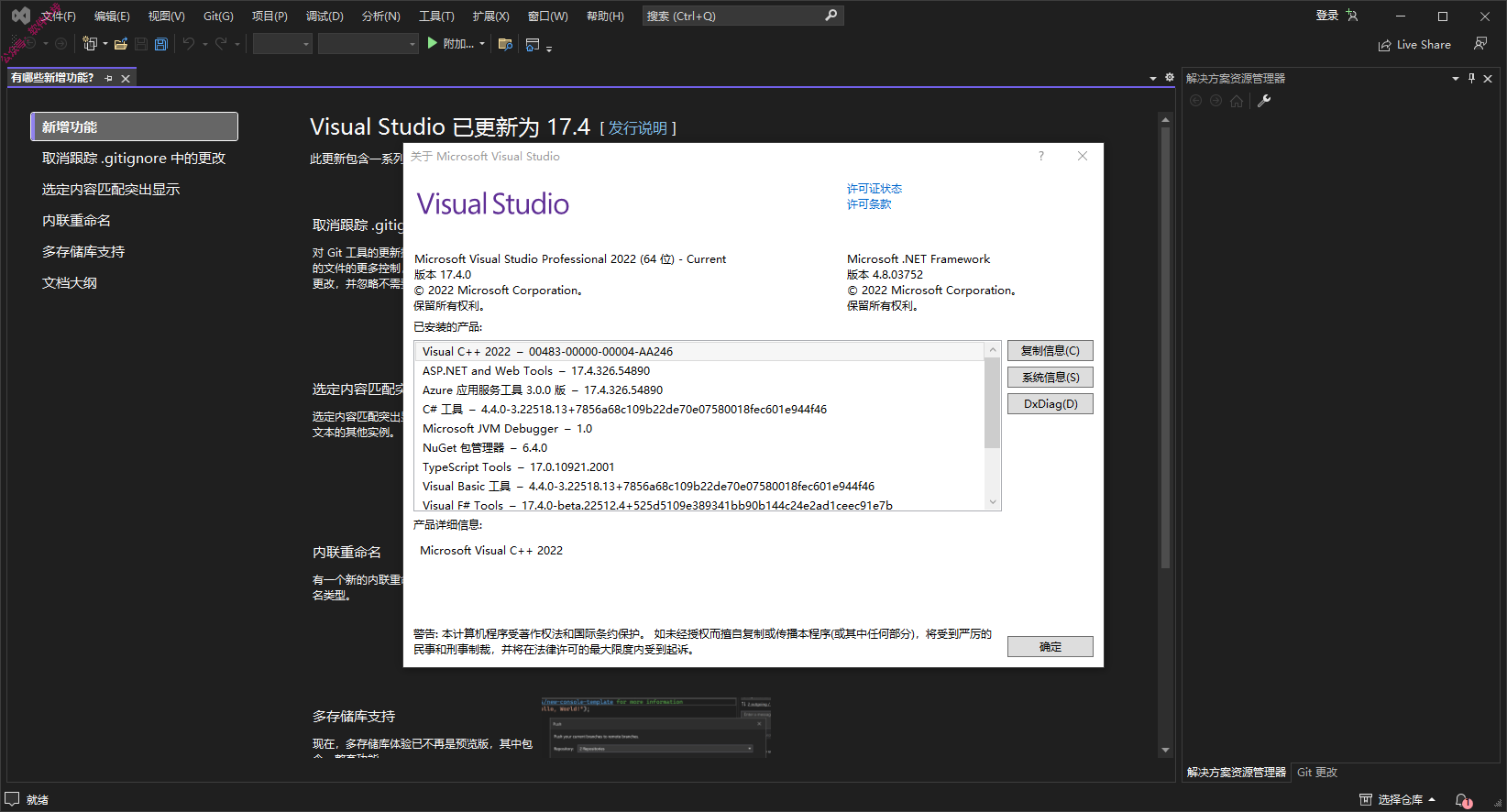This screenshot has width=1507, height=812.
Task: Open the 许可证状态 link
Action: (874, 189)
